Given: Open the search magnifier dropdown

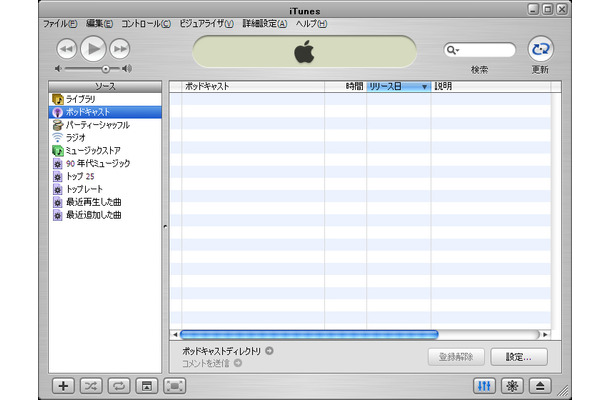Looking at the screenshot, I should 453,50.
